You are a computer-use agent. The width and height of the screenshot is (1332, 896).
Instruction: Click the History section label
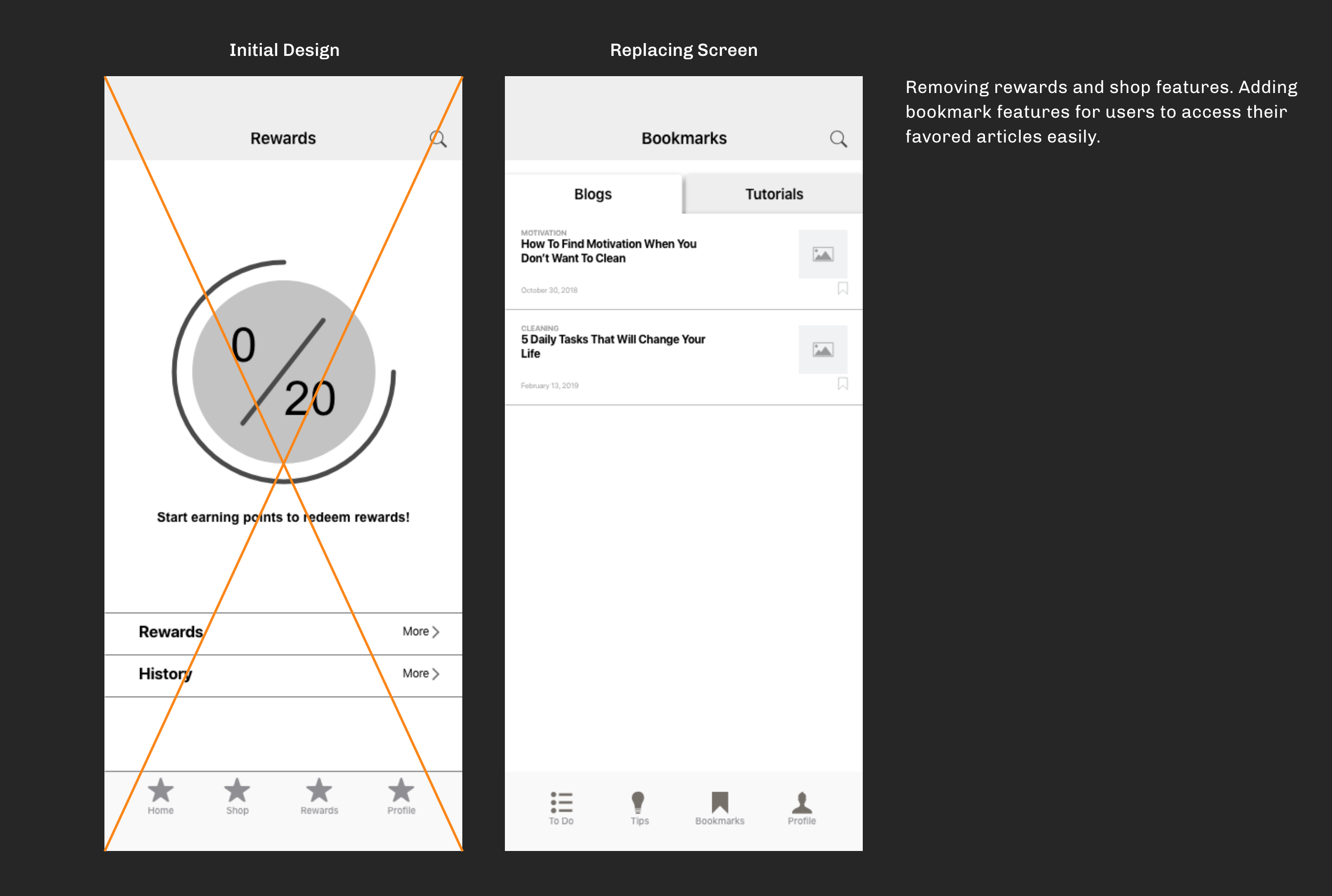click(x=165, y=674)
